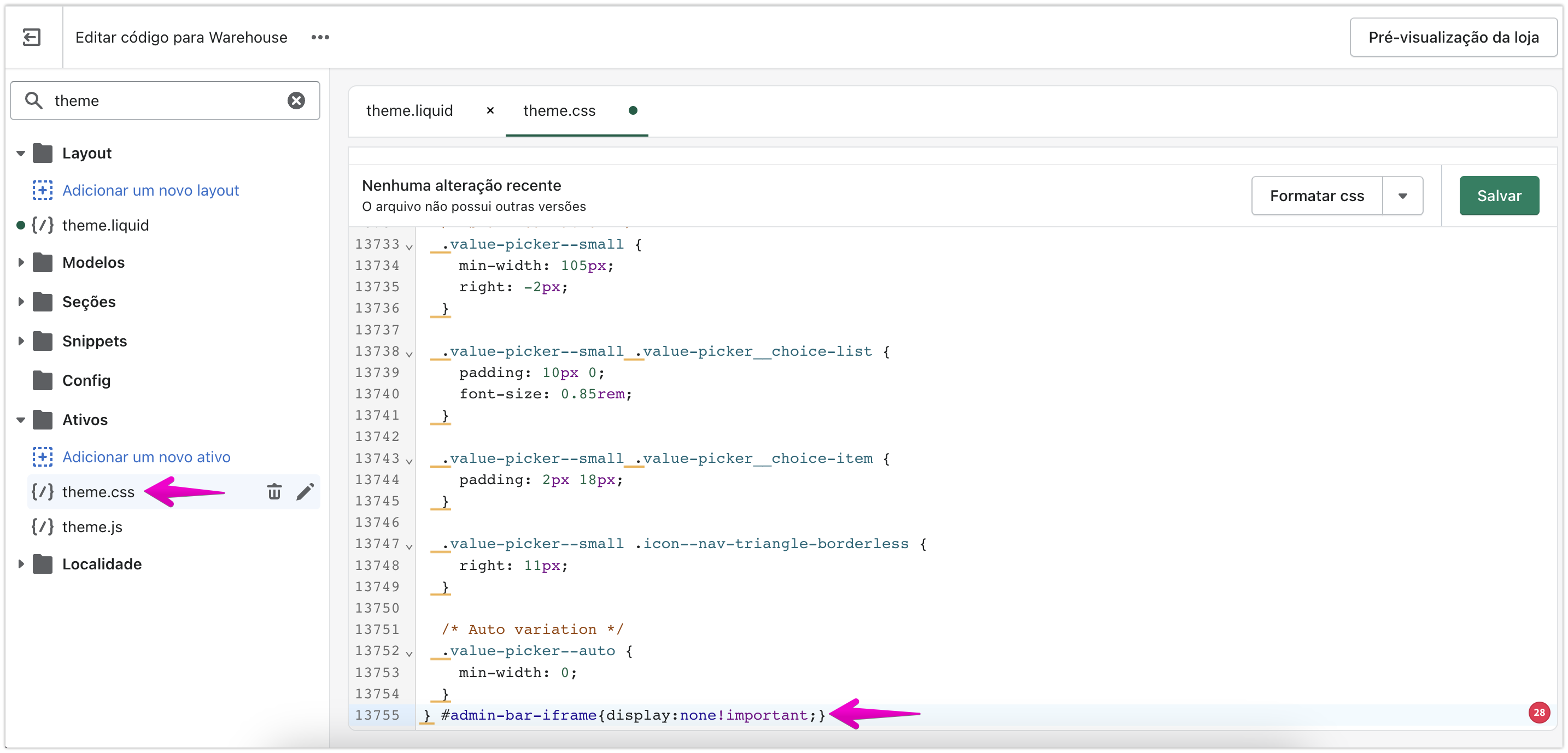The height and width of the screenshot is (753, 1568).
Task: Click the Auto variation comment line
Action: click(532, 629)
